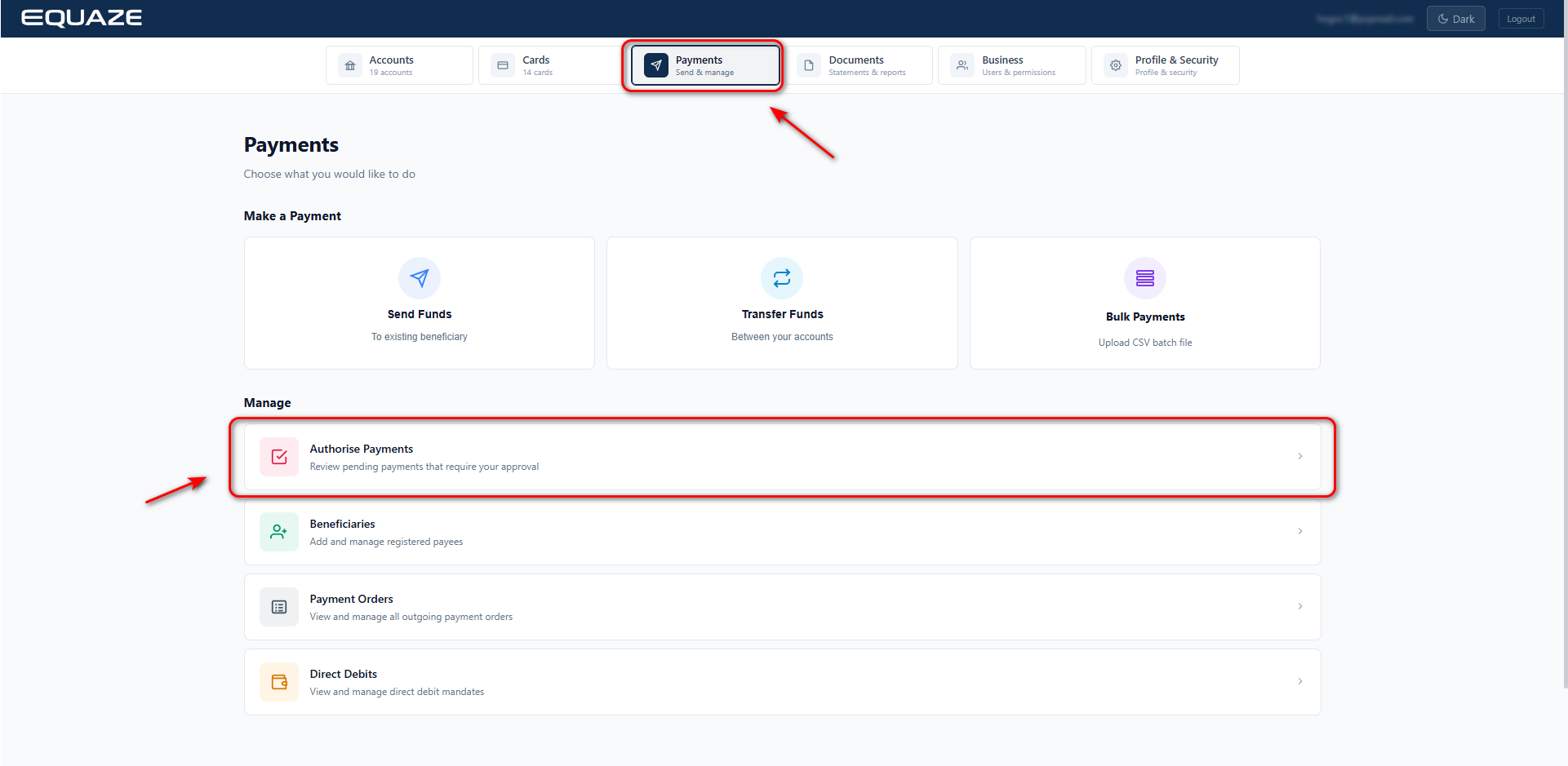Click 'To existing beneficiary' text
Screen dimensions: 1568x766
[420, 337]
